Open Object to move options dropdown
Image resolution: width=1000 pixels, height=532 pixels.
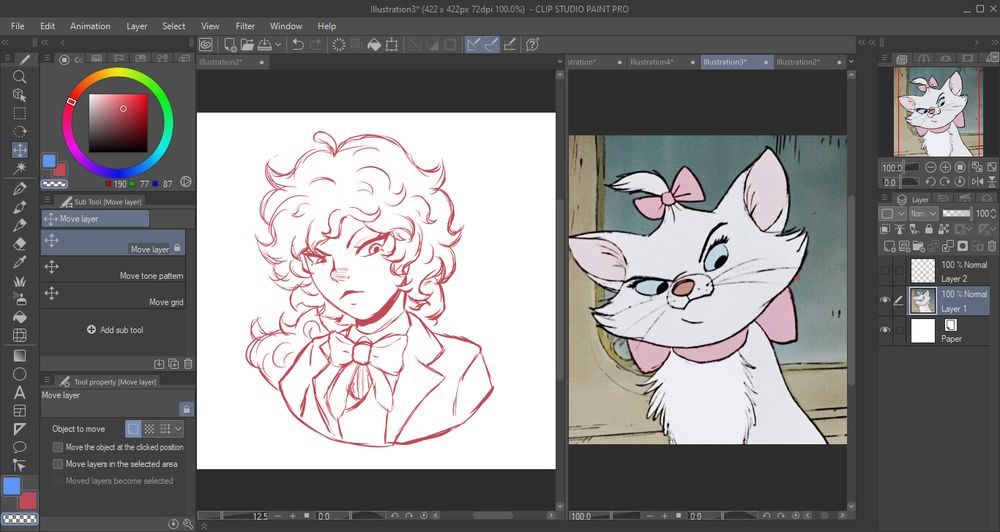click(178, 429)
